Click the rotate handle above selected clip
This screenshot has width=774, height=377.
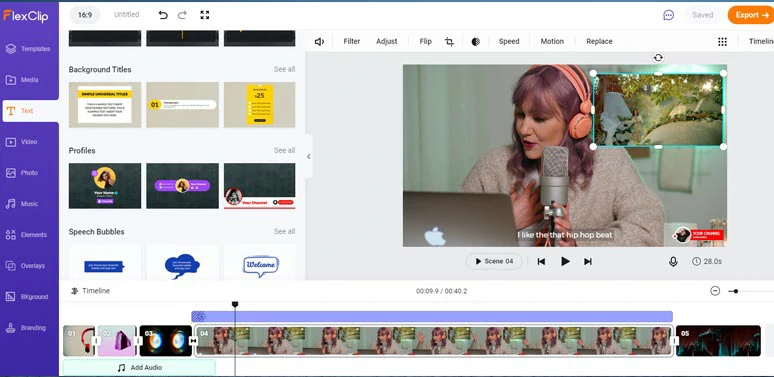coord(658,58)
